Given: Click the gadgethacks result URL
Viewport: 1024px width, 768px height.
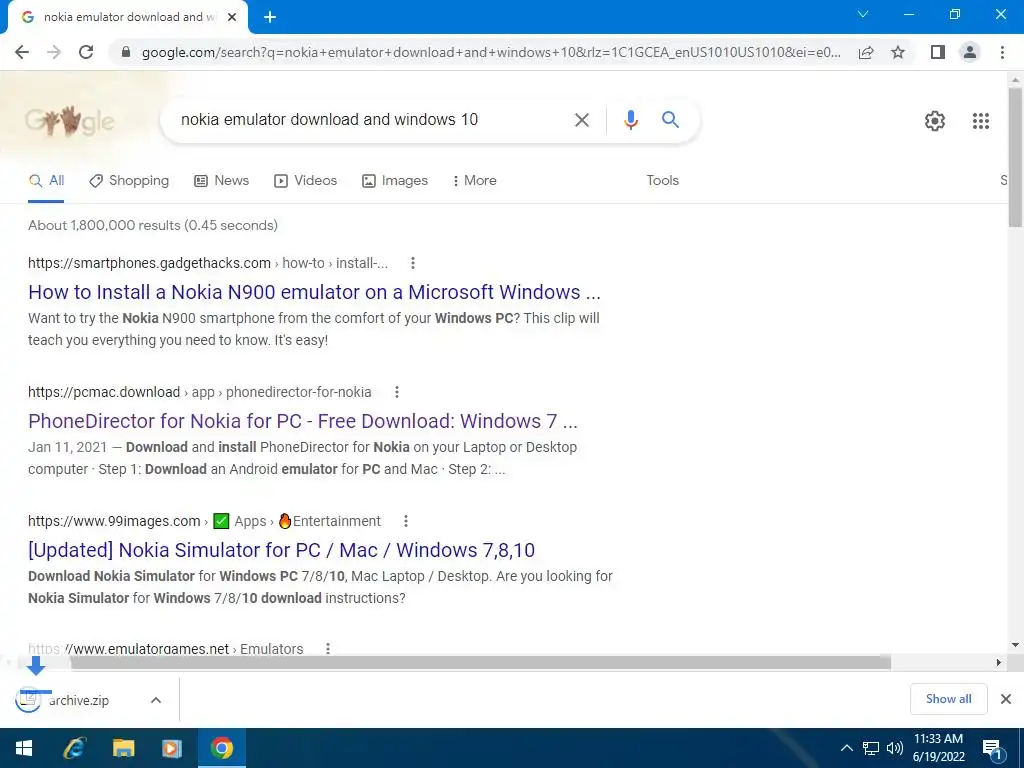Looking at the screenshot, I should tap(208, 263).
